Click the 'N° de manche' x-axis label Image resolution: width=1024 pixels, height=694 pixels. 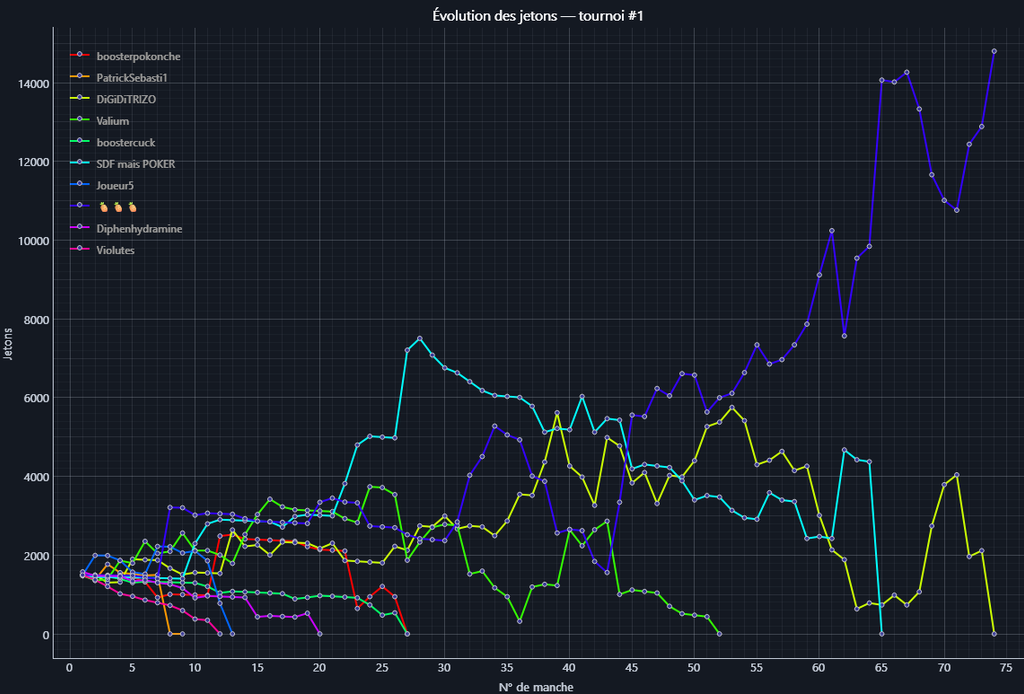(x=536, y=686)
